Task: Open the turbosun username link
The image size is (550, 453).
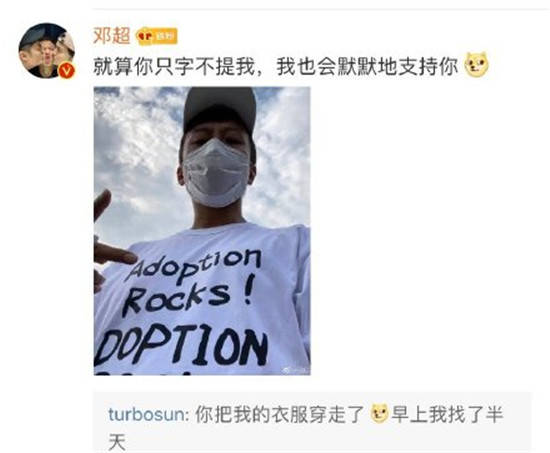Action: [146, 414]
